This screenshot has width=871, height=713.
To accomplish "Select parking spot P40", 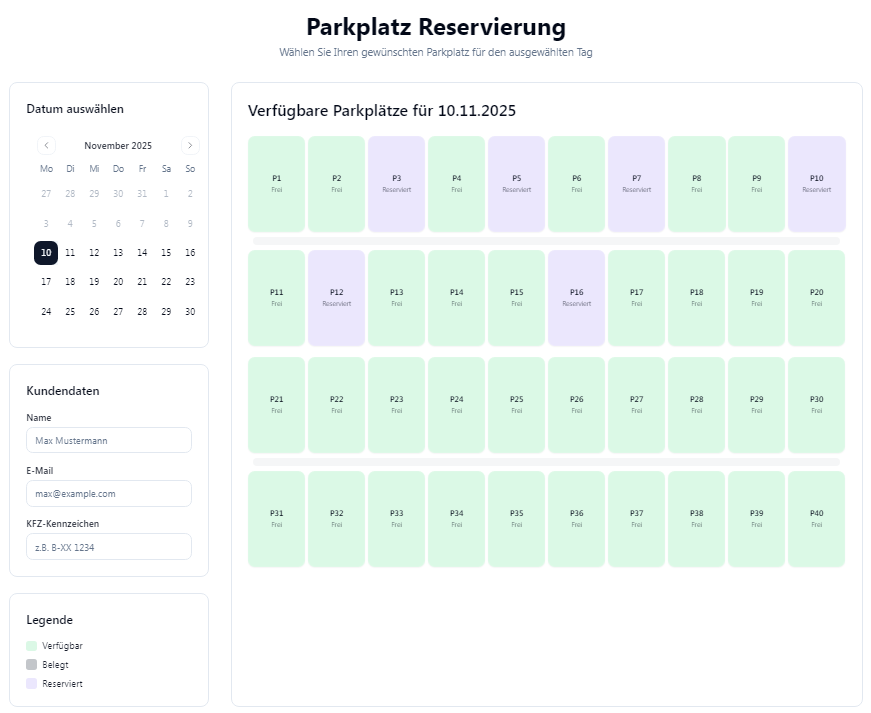I will 816,519.
